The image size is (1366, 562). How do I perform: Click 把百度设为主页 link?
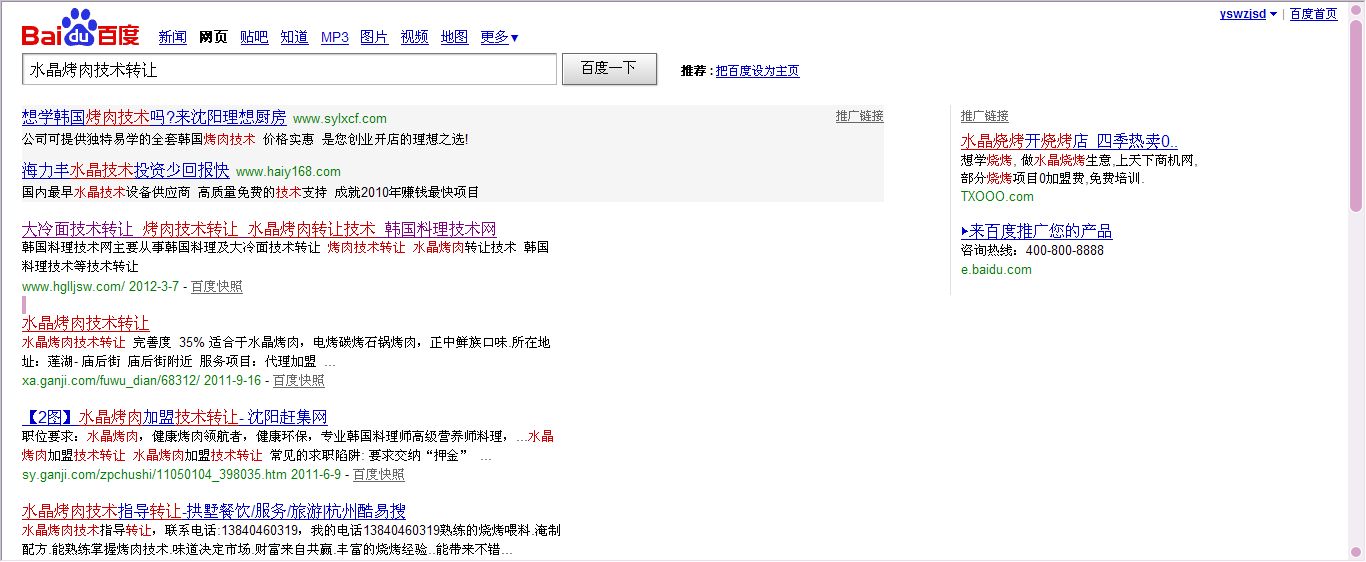[757, 71]
